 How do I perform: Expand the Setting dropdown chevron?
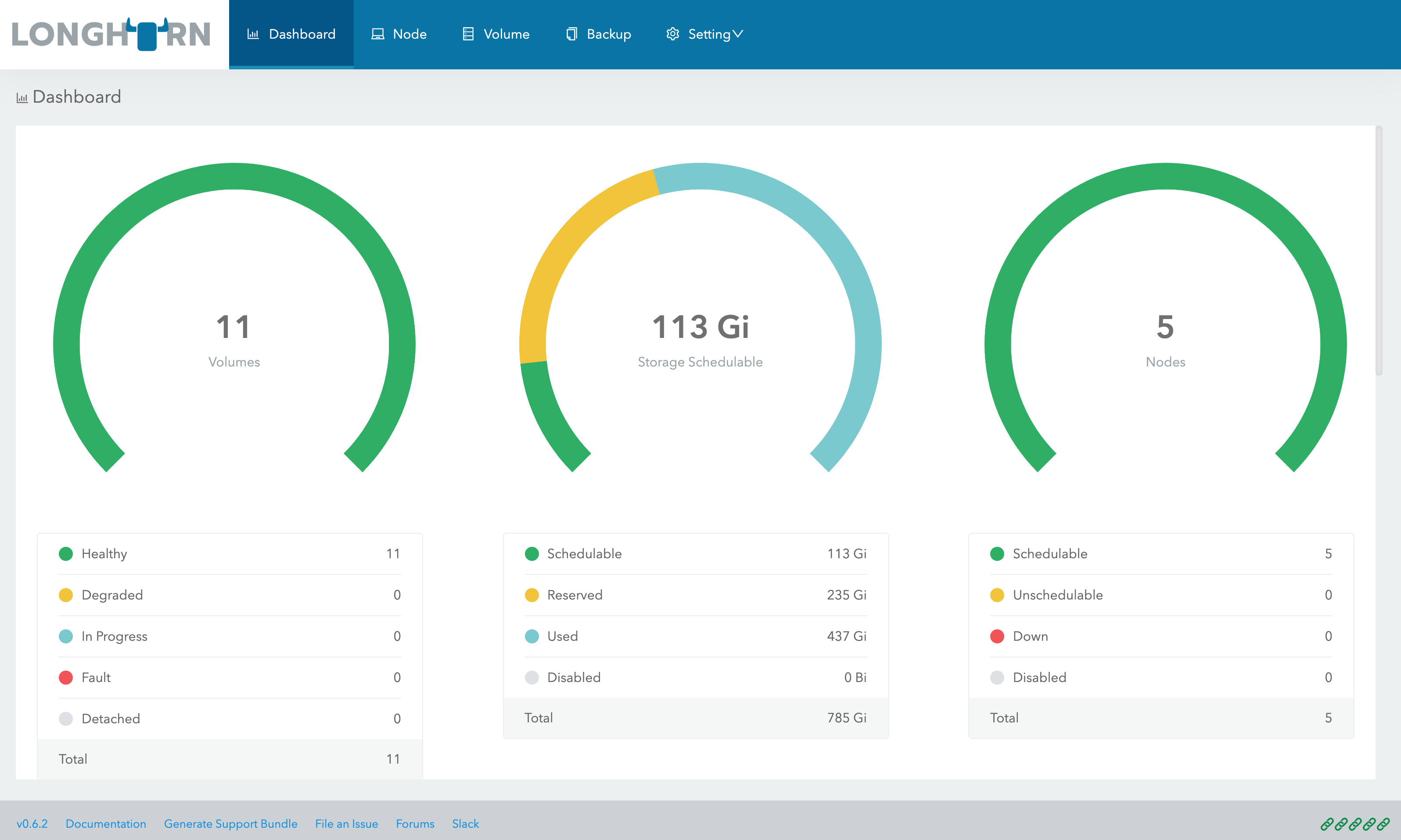(x=738, y=34)
